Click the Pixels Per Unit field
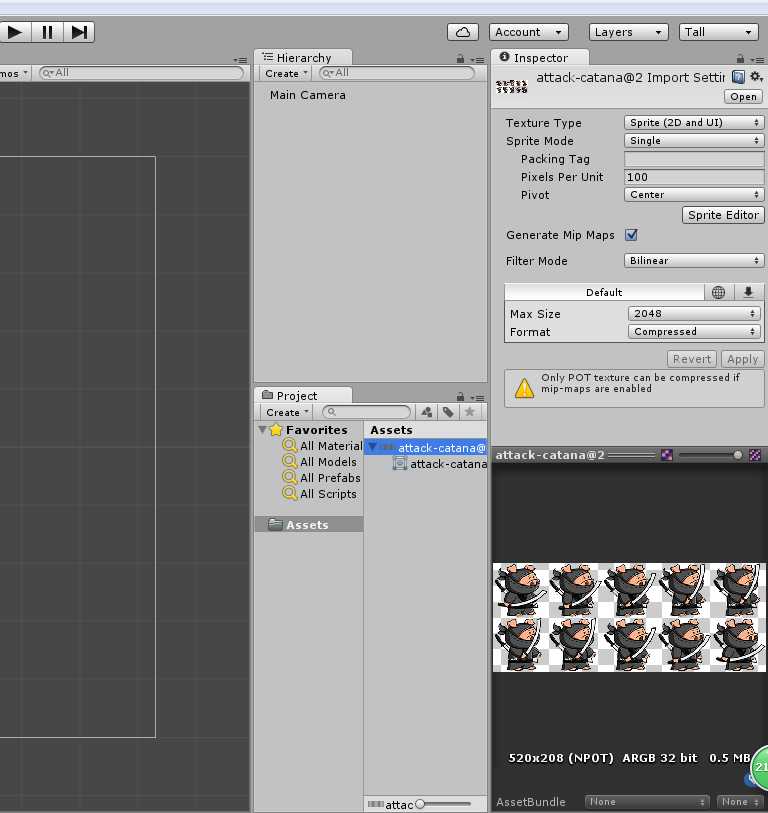768x813 pixels. pos(694,177)
